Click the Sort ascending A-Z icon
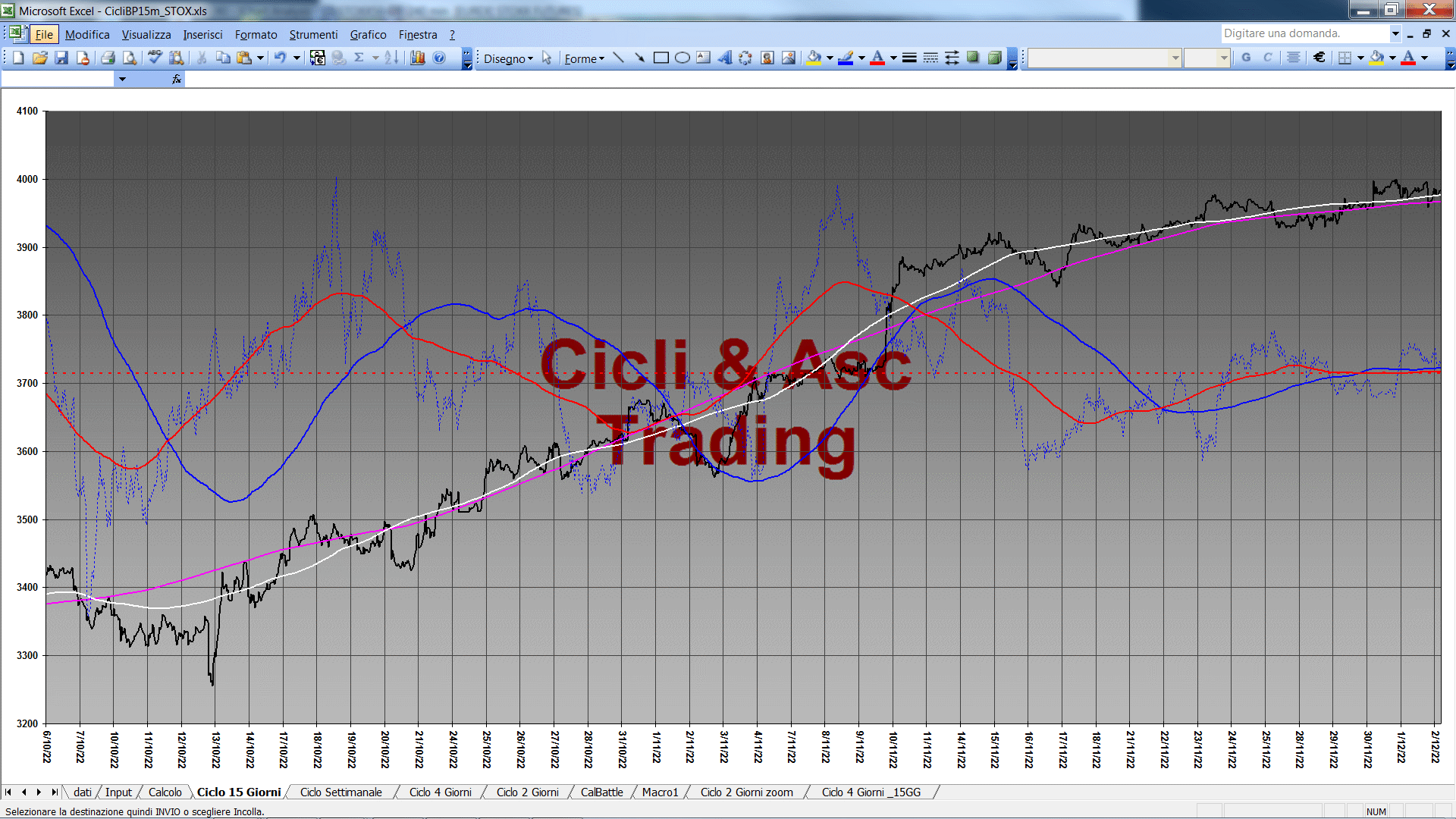This screenshot has width=1456, height=819. click(x=391, y=58)
